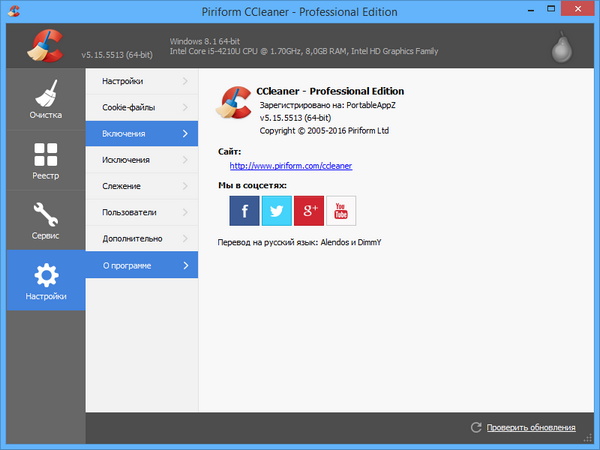Screen dimensions: 600x450
Task: Select the О программе submenu item
Action: pos(142,265)
